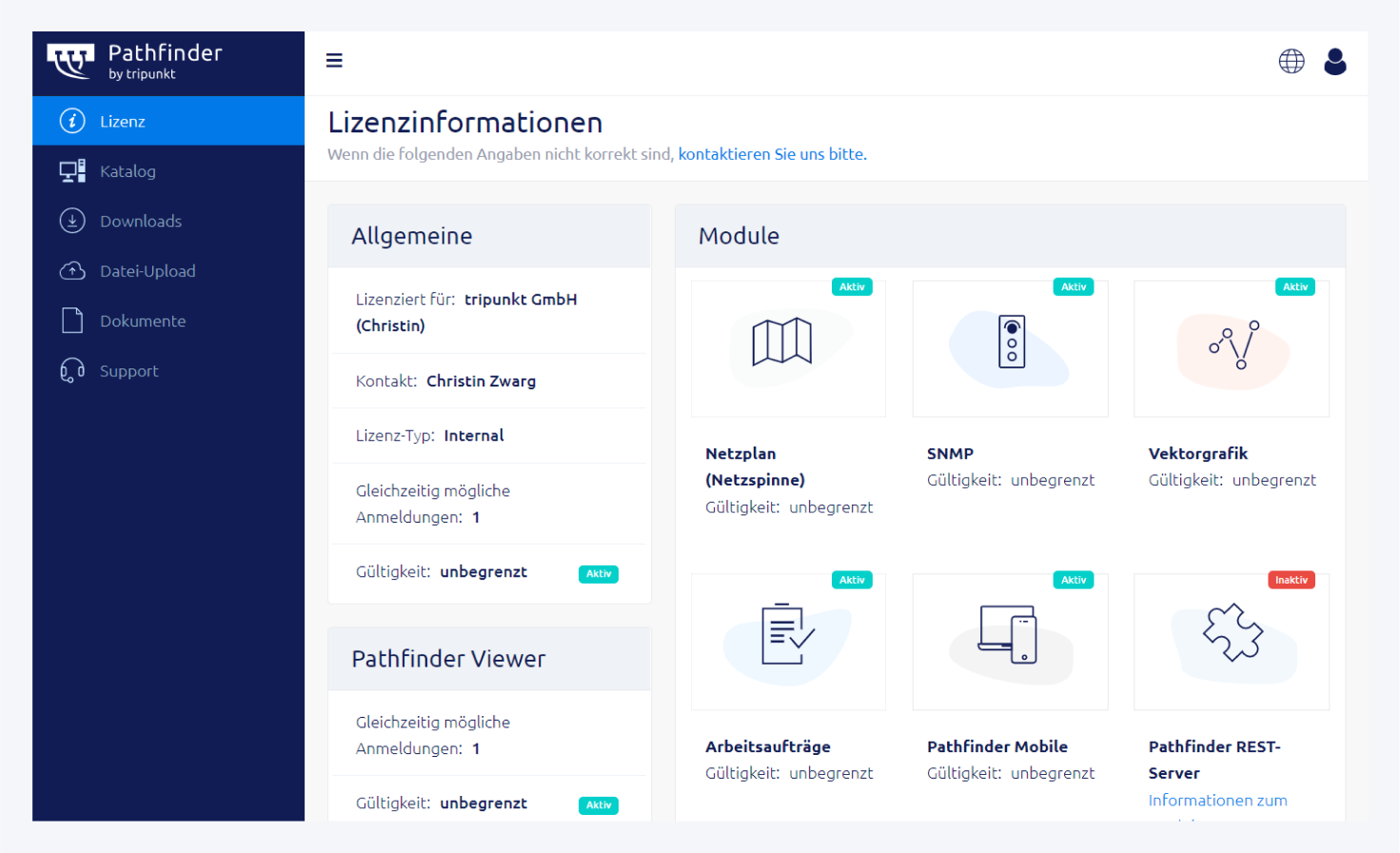Select the Pathfinder Mobile module thumbnail
The image size is (1400, 853).
pos(1010,642)
